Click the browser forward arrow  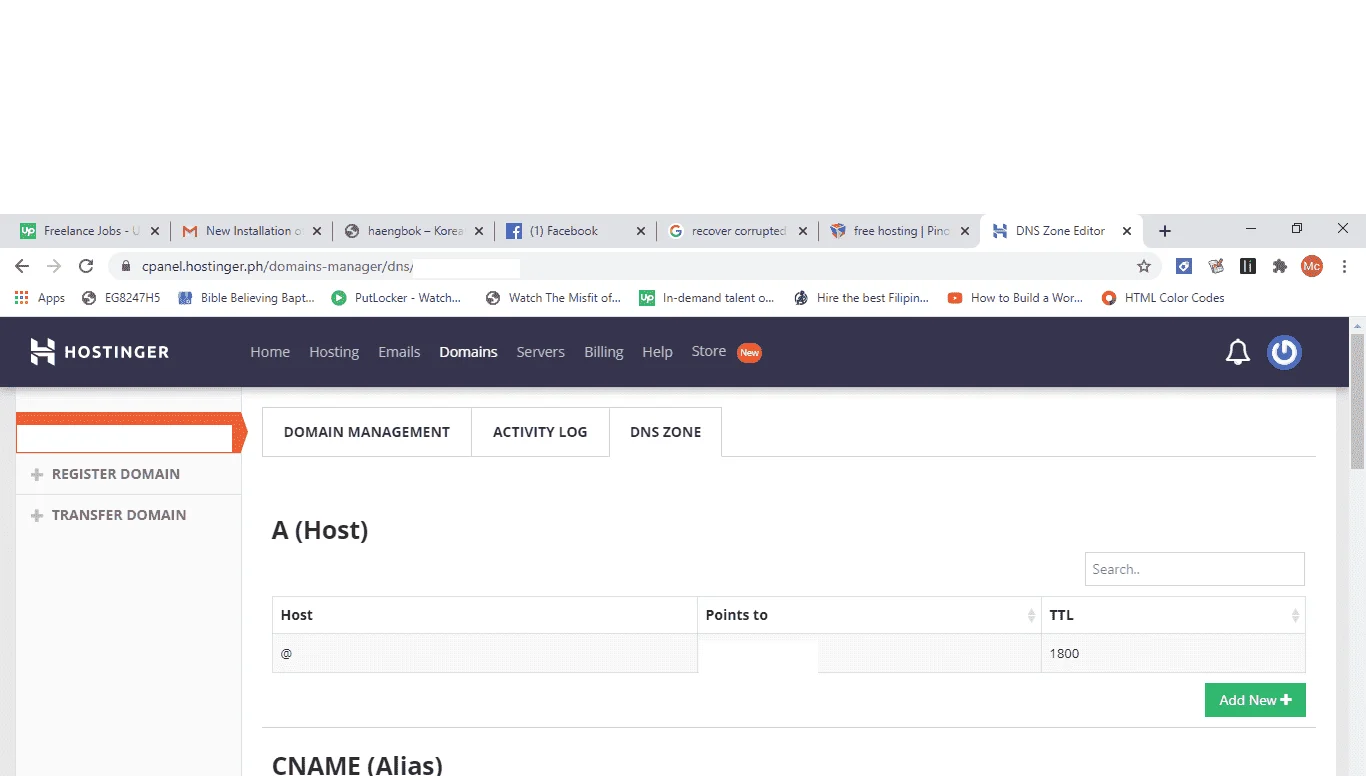[54, 266]
